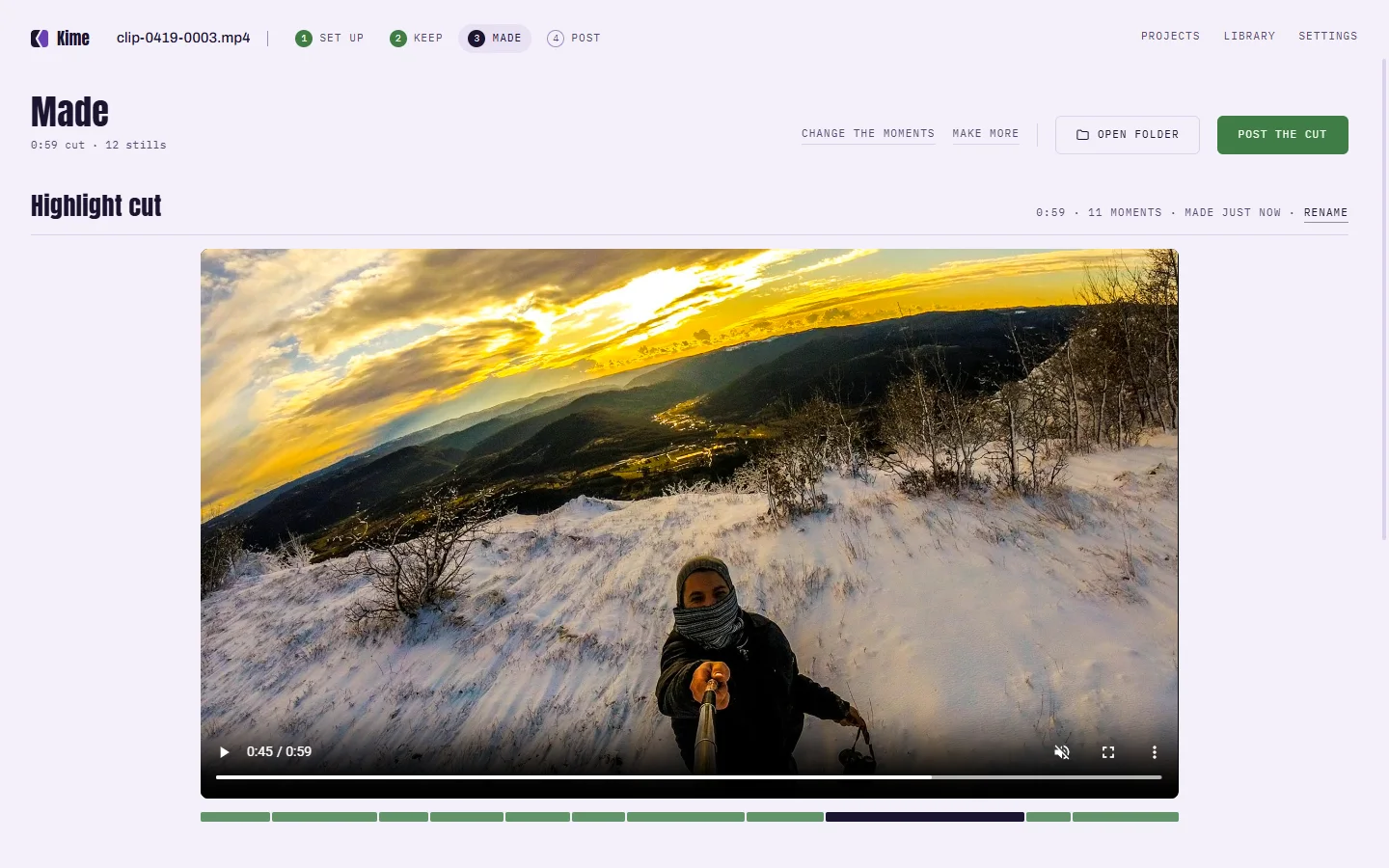
Task: Open Library page
Action: coord(1249,37)
